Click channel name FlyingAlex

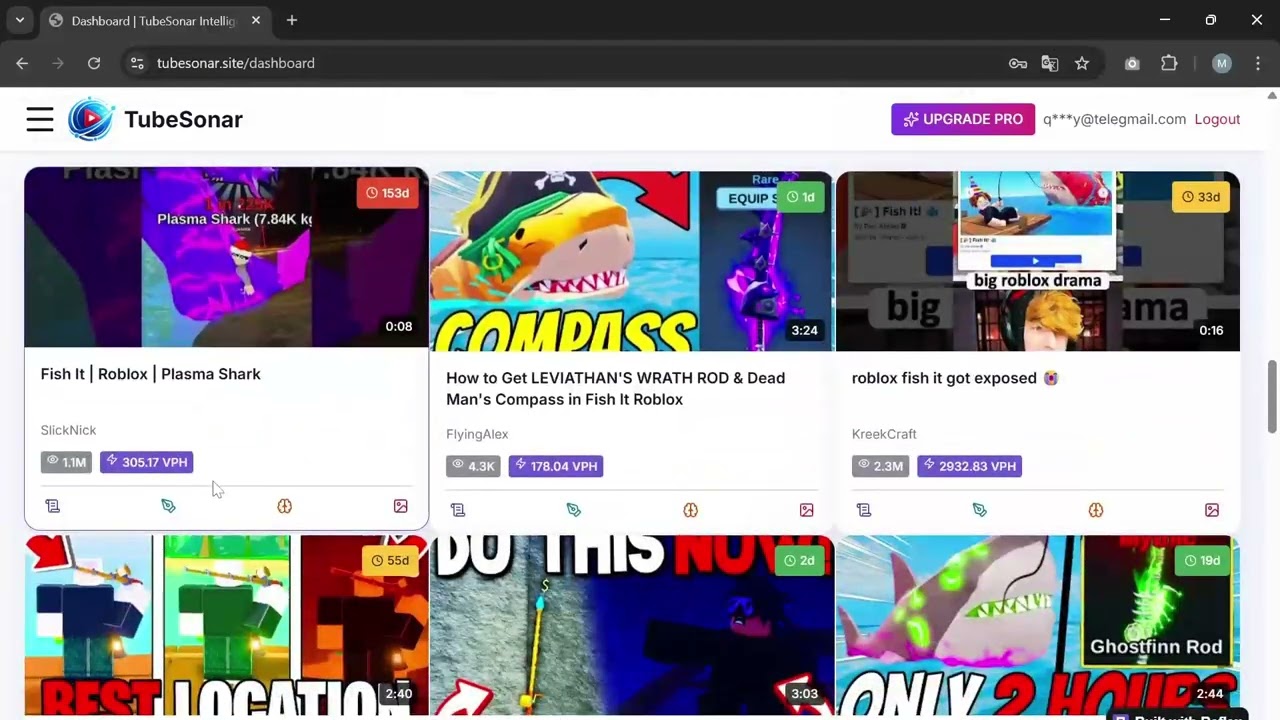[477, 434]
